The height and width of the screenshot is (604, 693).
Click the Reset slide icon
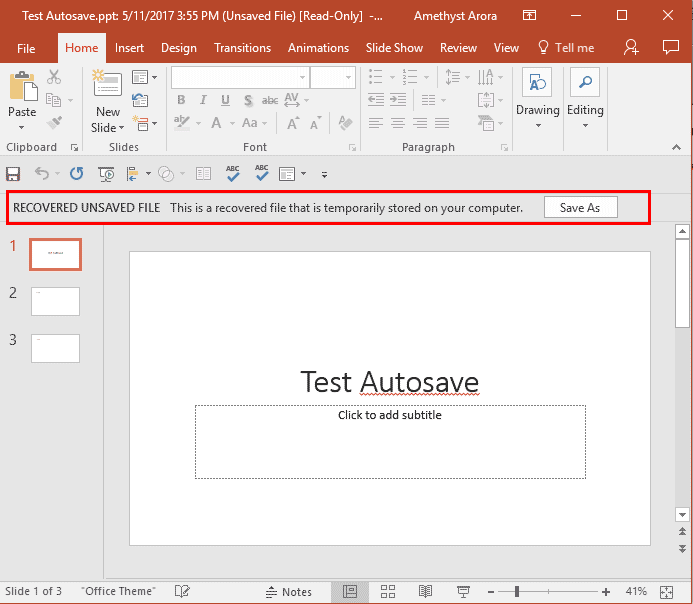coord(140,100)
